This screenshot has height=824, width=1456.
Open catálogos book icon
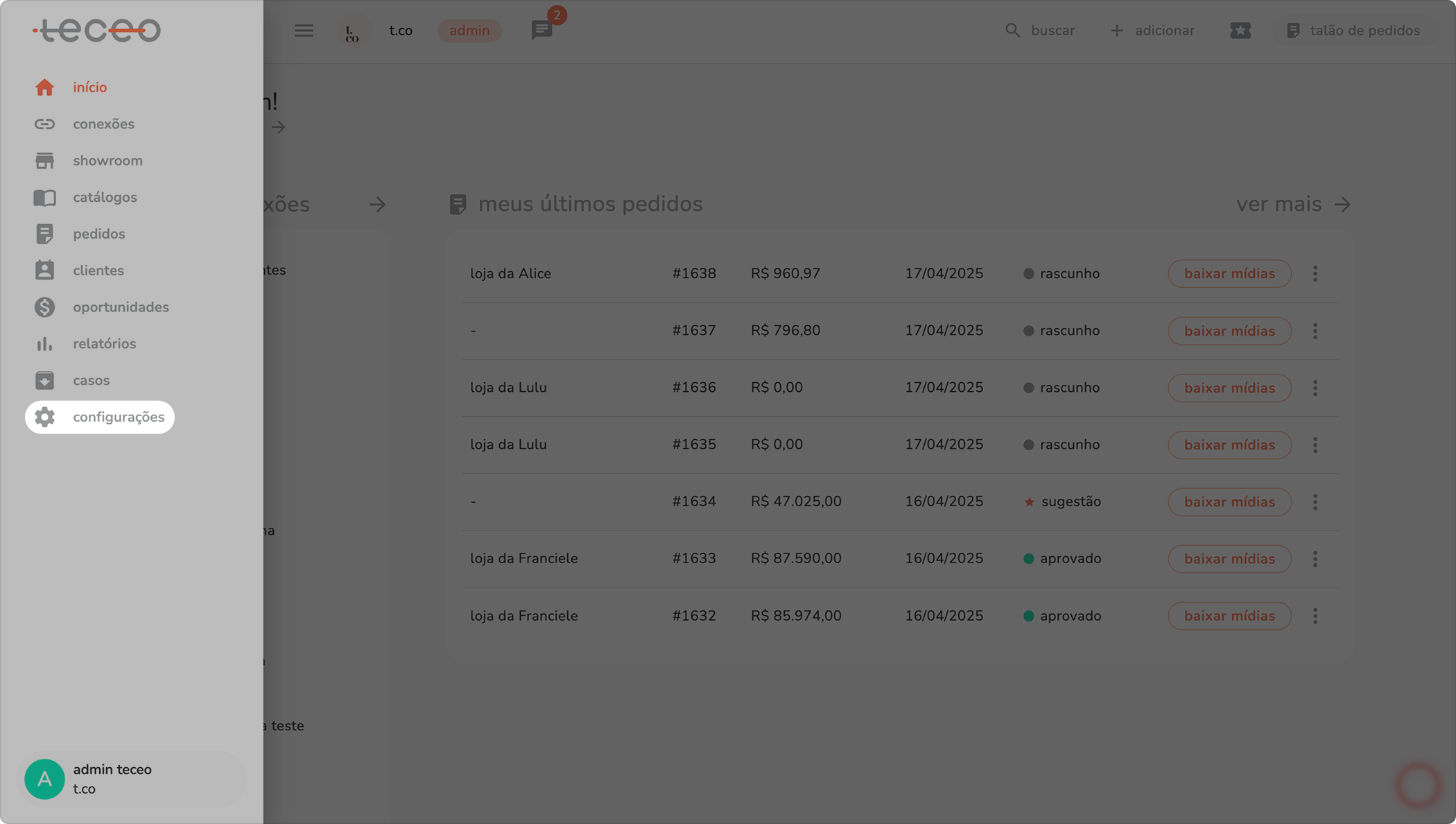coord(44,198)
